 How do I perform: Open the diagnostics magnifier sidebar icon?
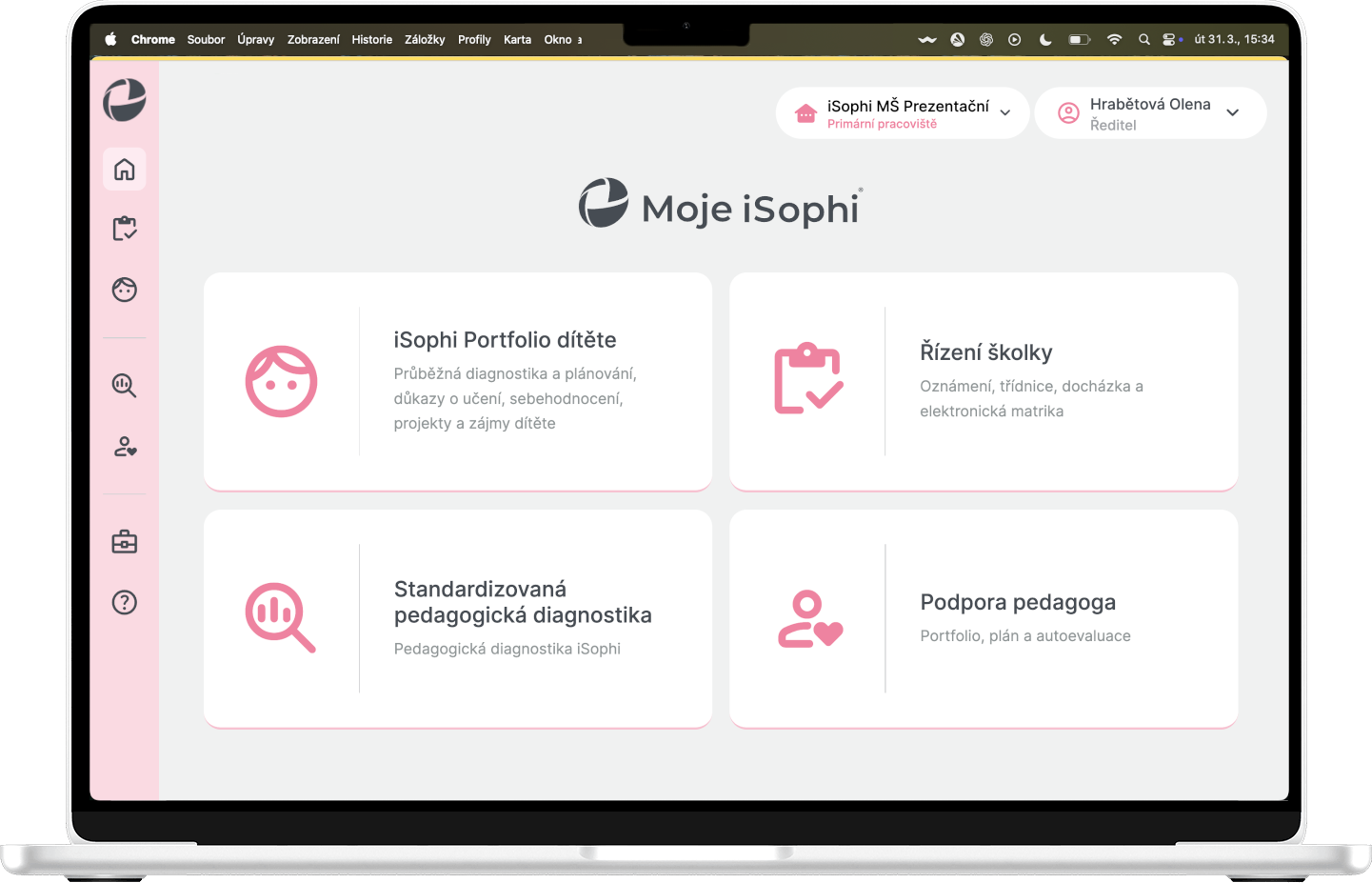(125, 386)
